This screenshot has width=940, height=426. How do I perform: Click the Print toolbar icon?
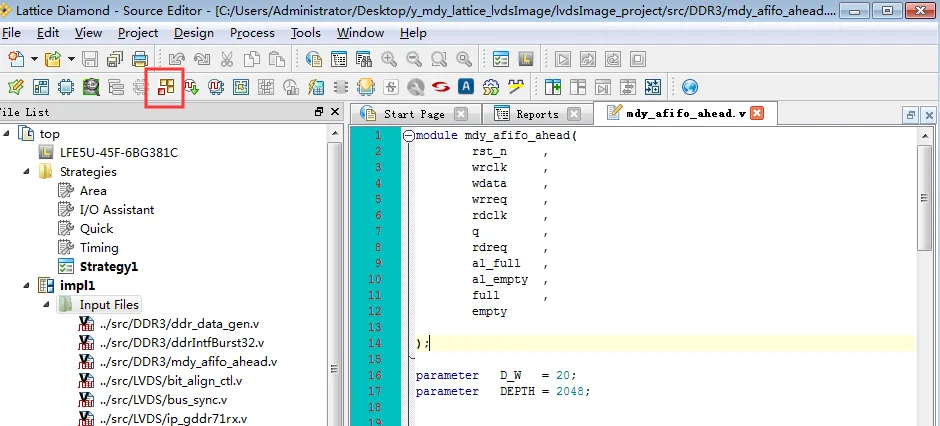pos(140,59)
